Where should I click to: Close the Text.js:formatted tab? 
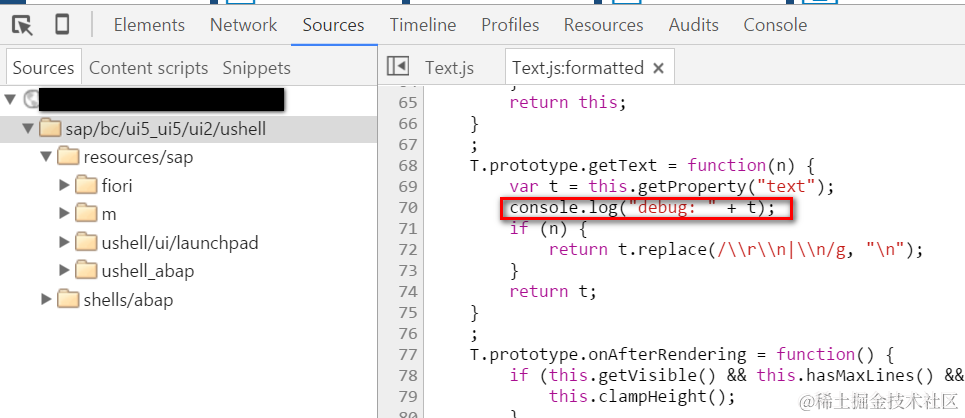658,68
